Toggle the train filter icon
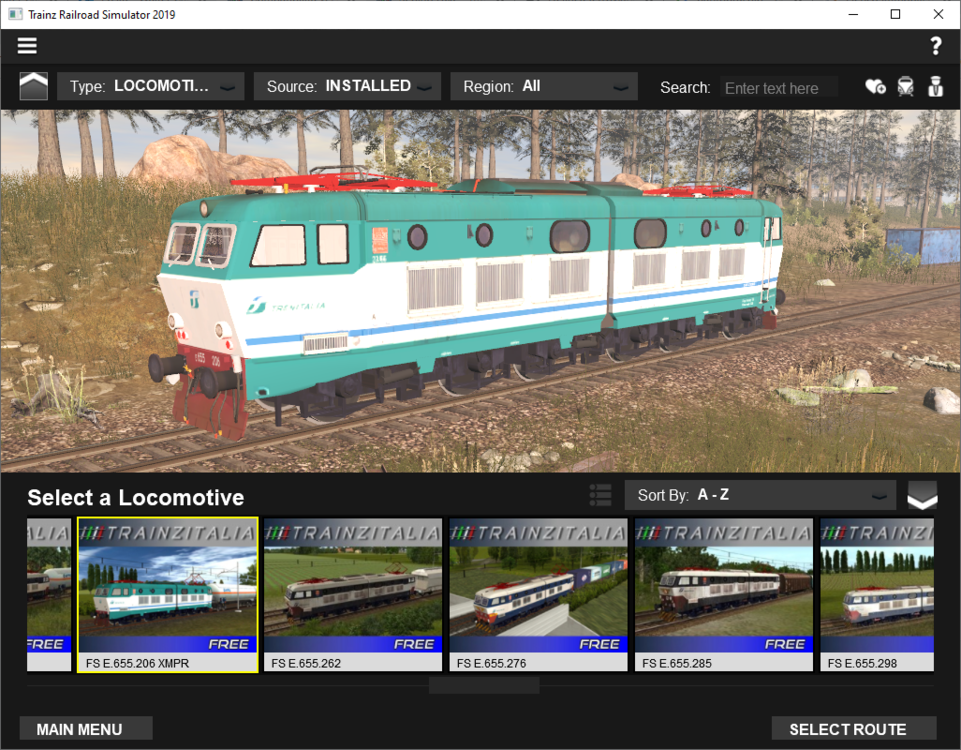Image resolution: width=961 pixels, height=750 pixels. coord(905,87)
